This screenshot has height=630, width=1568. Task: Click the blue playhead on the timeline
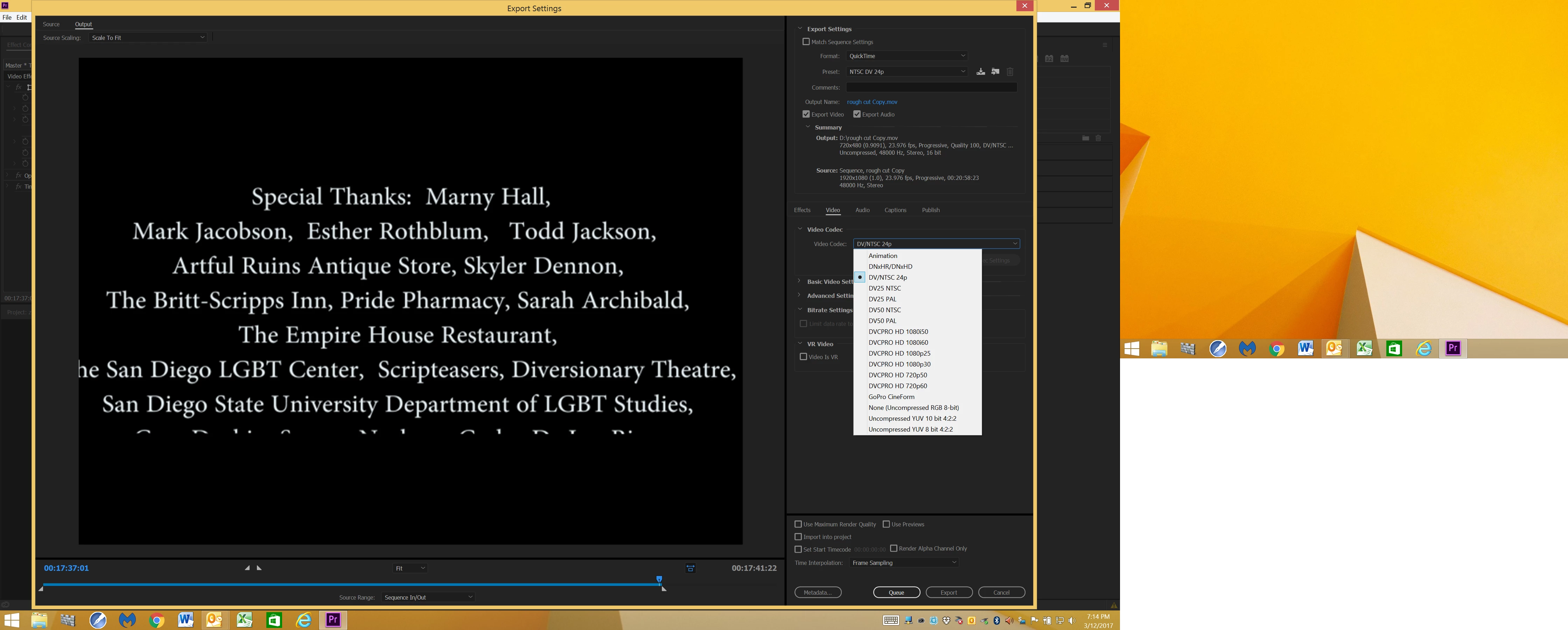pos(659,580)
